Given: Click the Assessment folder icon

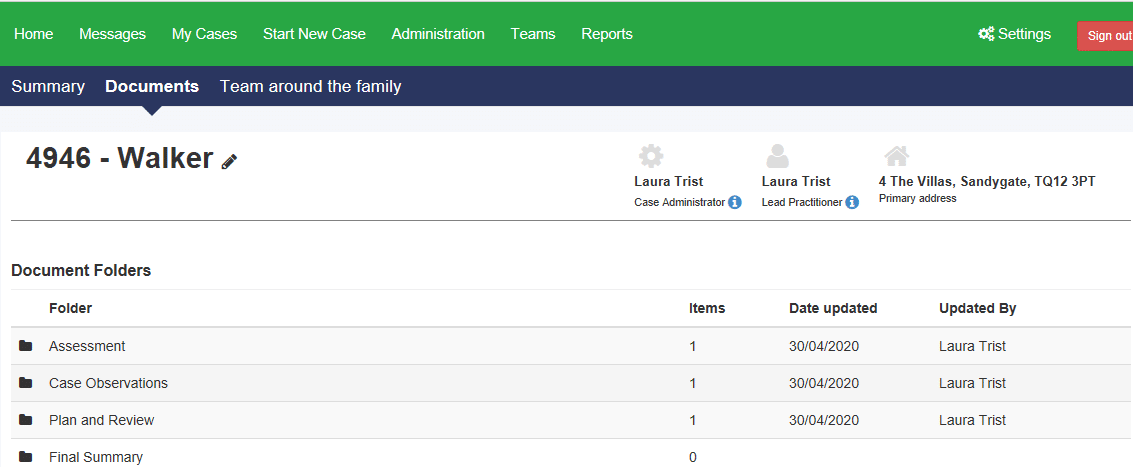Looking at the screenshot, I should click(x=26, y=346).
